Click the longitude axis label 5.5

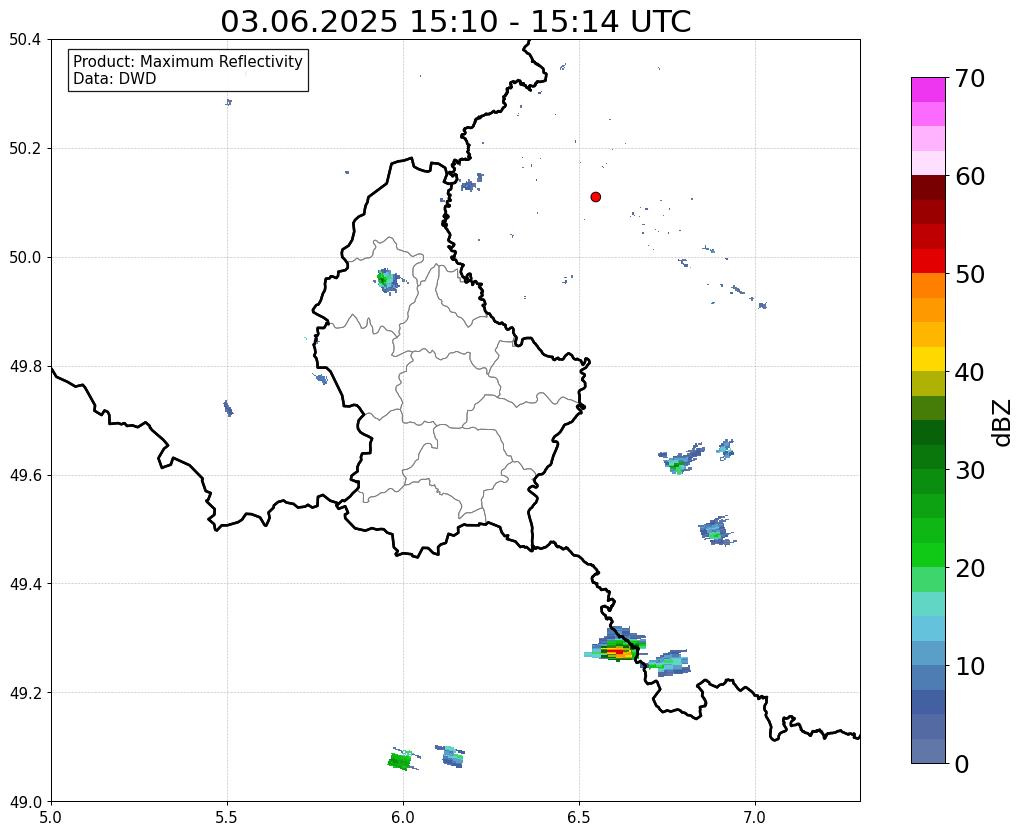click(x=227, y=817)
